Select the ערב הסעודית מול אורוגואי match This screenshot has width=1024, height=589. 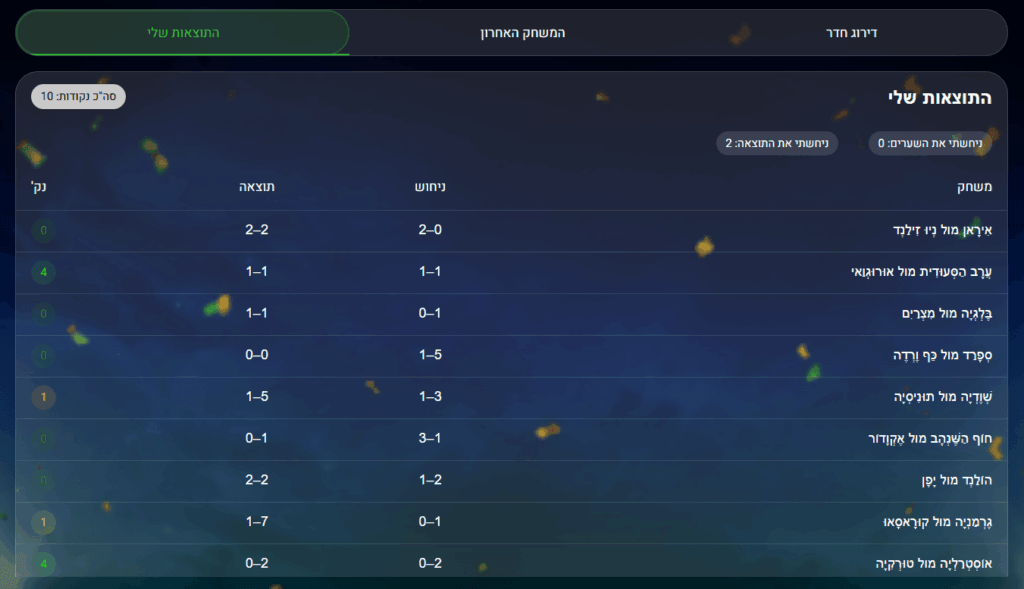(511, 272)
